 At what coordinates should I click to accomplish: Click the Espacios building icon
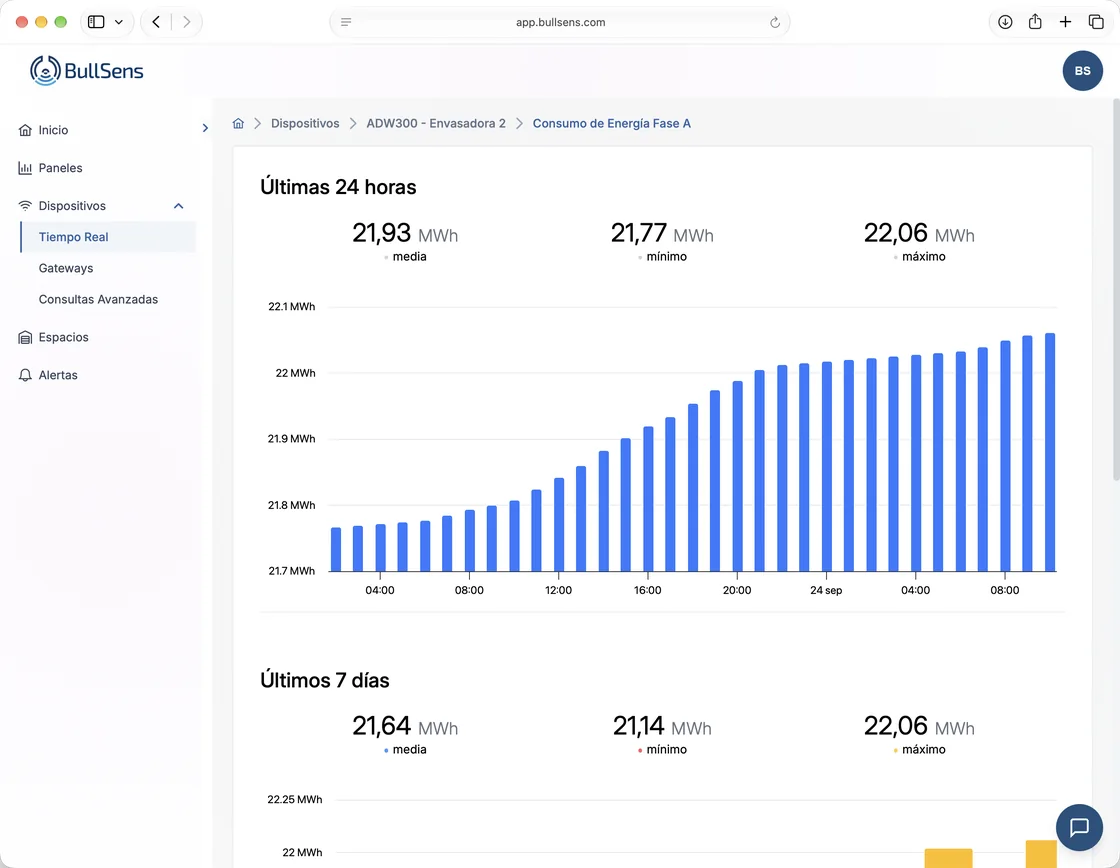[x=25, y=337]
